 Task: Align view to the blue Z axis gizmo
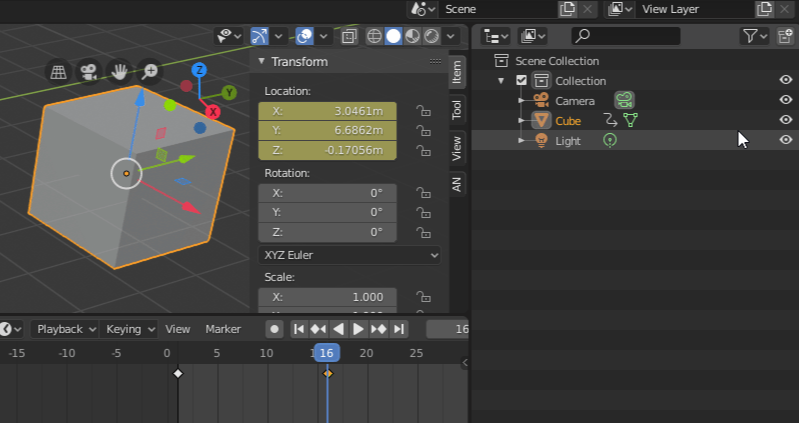(x=199, y=70)
